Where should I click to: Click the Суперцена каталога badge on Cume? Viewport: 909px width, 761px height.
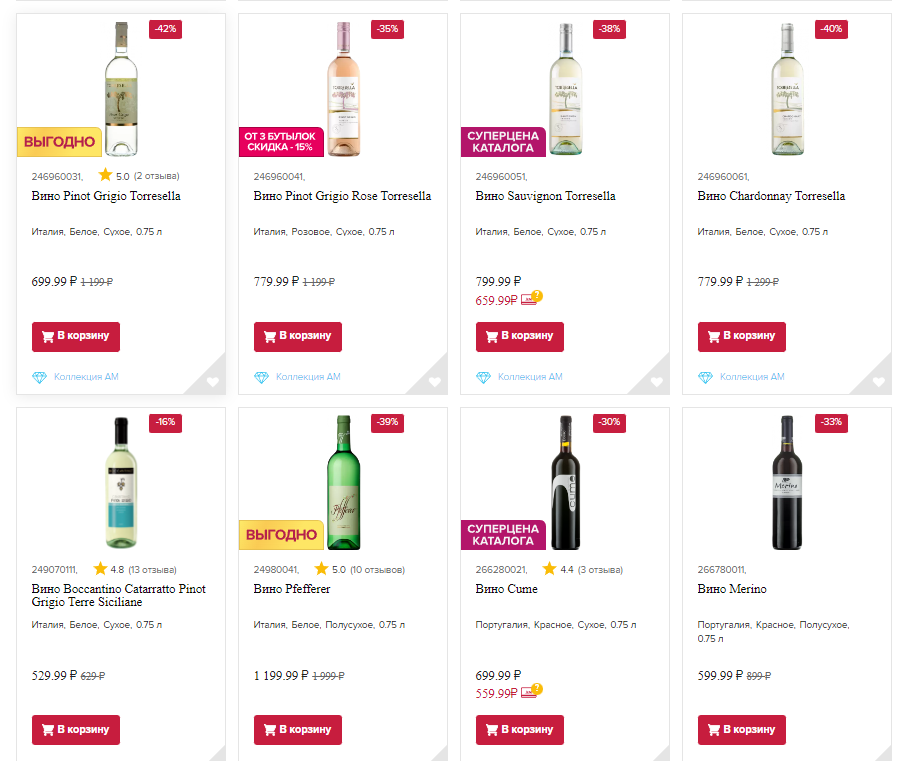click(503, 535)
